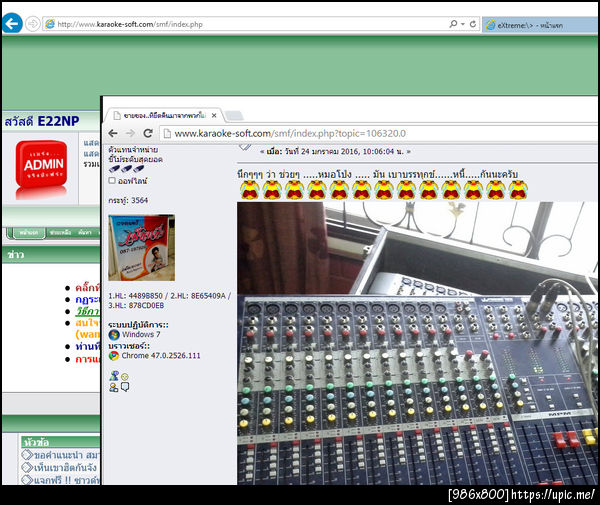Click the greyed Forward arrow in Internet Explorer
The image size is (600, 505).
[33, 24]
